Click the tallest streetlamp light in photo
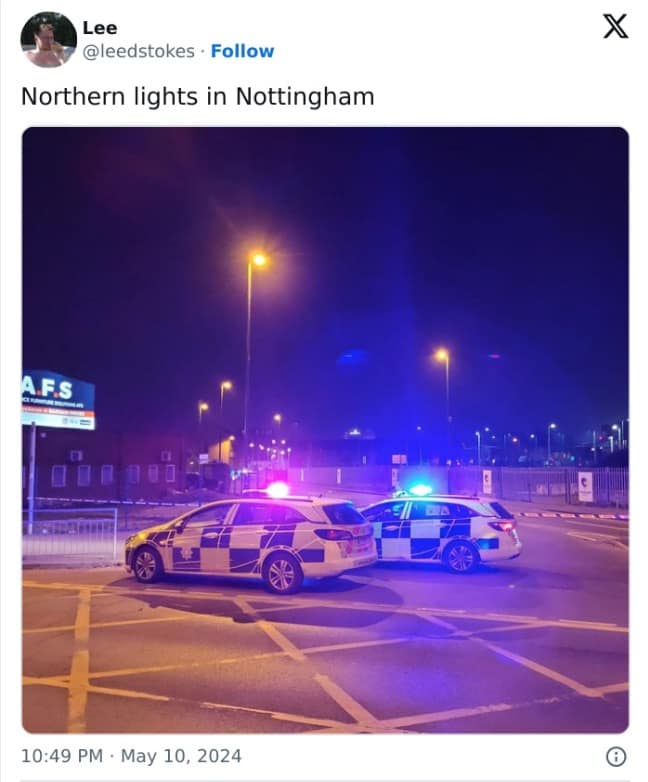This screenshot has width=648, height=782. coord(259,259)
